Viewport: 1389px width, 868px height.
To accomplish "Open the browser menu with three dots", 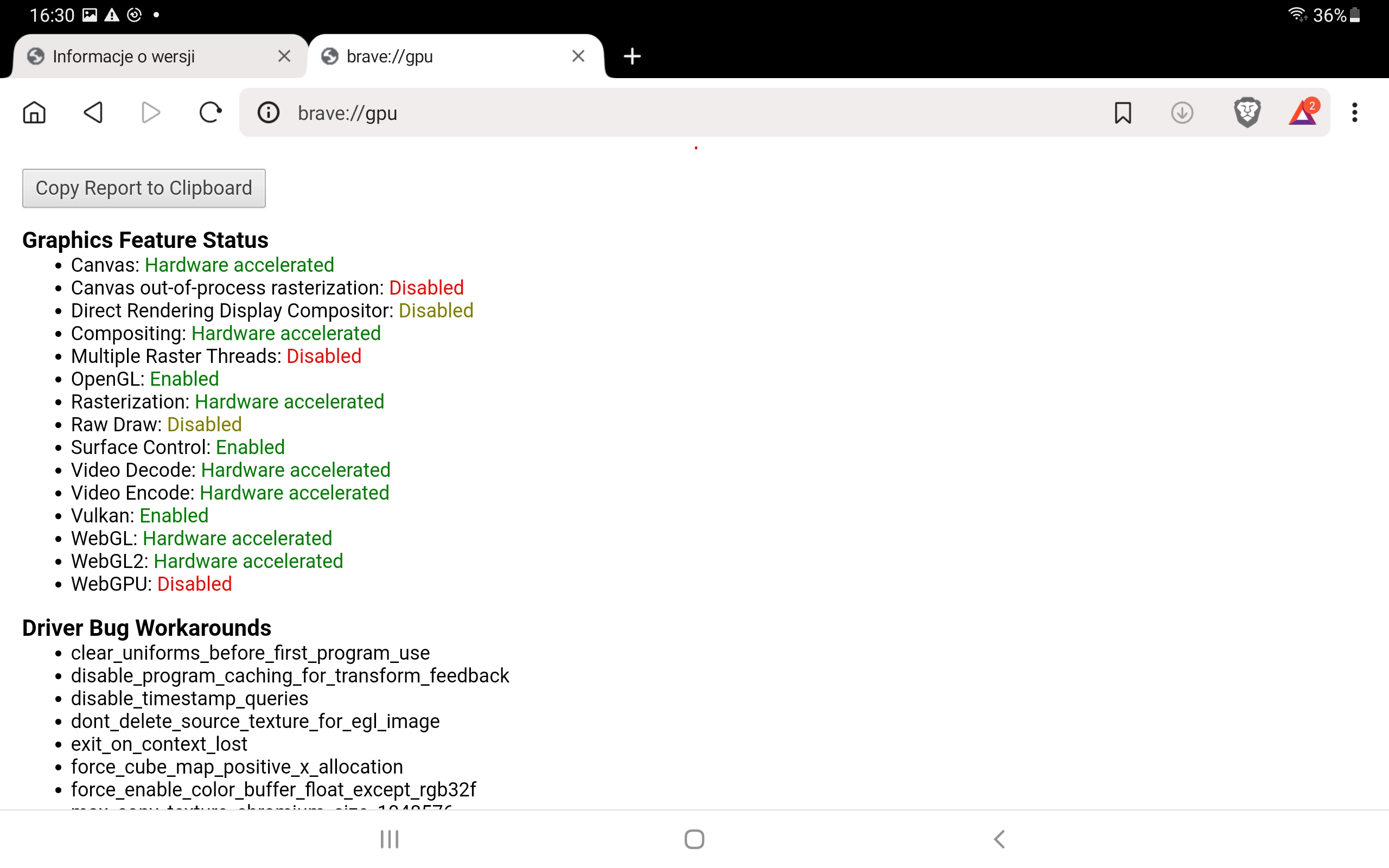I will 1355,112.
